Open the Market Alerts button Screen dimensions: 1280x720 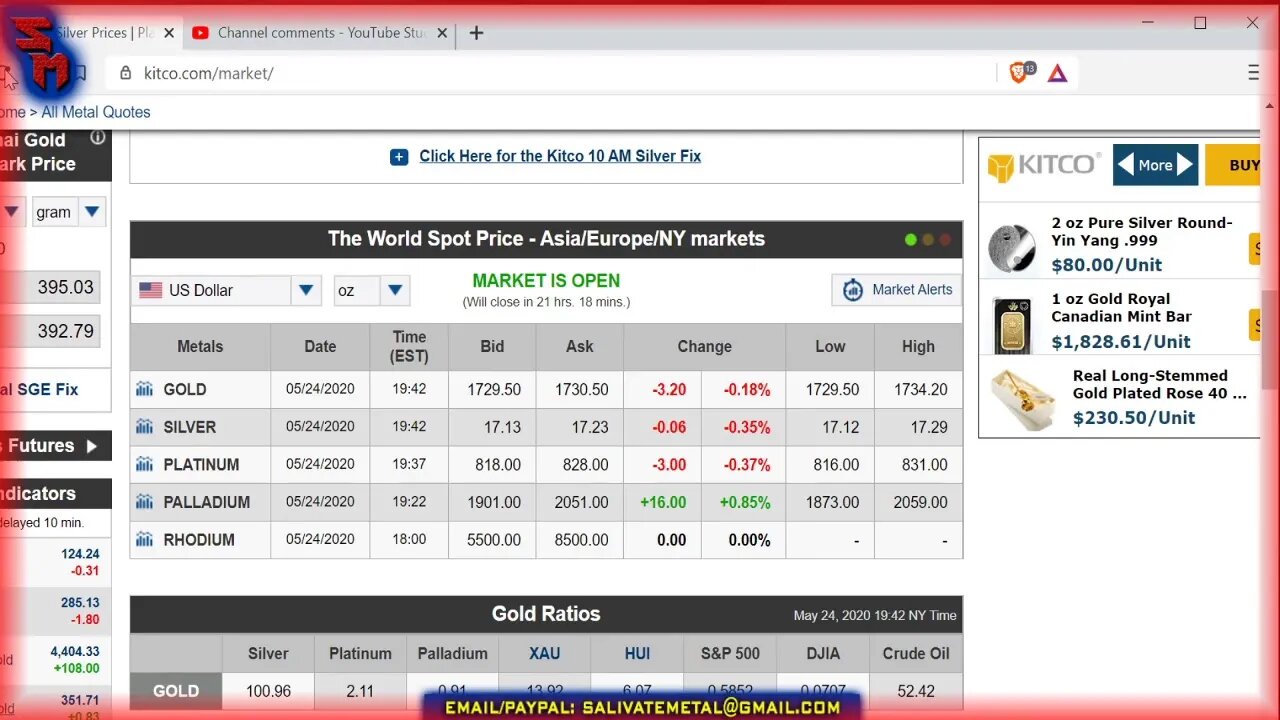point(897,290)
